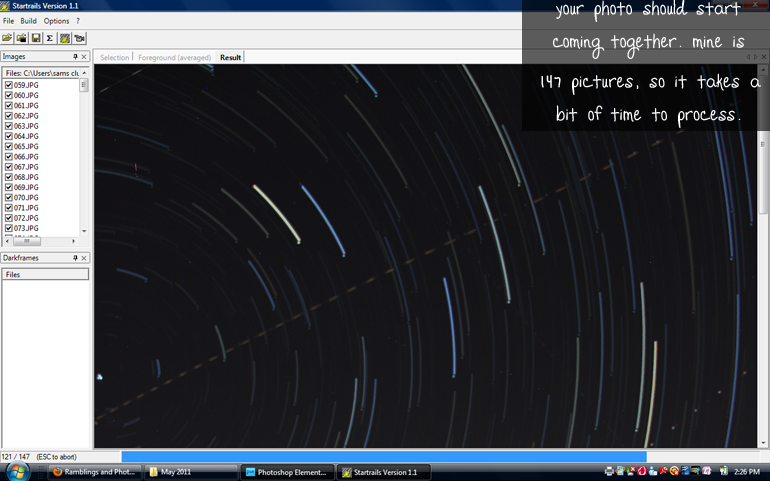This screenshot has width=770, height=481.
Task: Toggle the 064.JPG checkbox
Action: pos(8,136)
